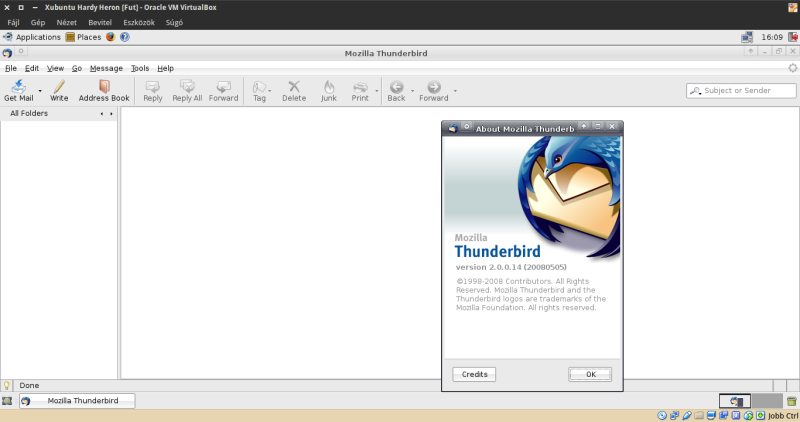Click the About dialog stick pin icon
Viewport: 800px width, 422px height.
466,126
